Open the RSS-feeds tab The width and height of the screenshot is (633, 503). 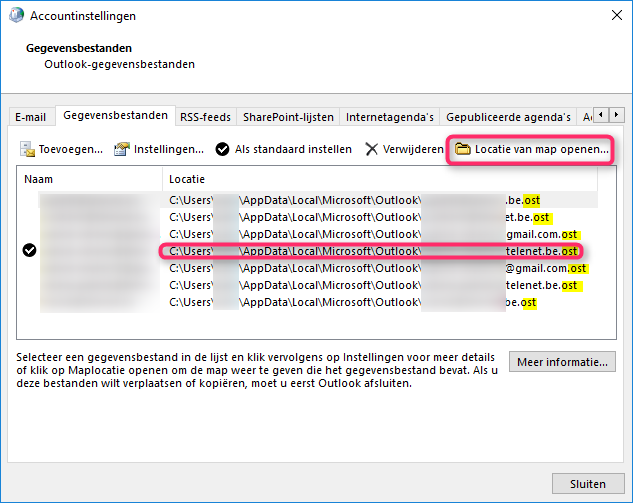click(x=205, y=117)
